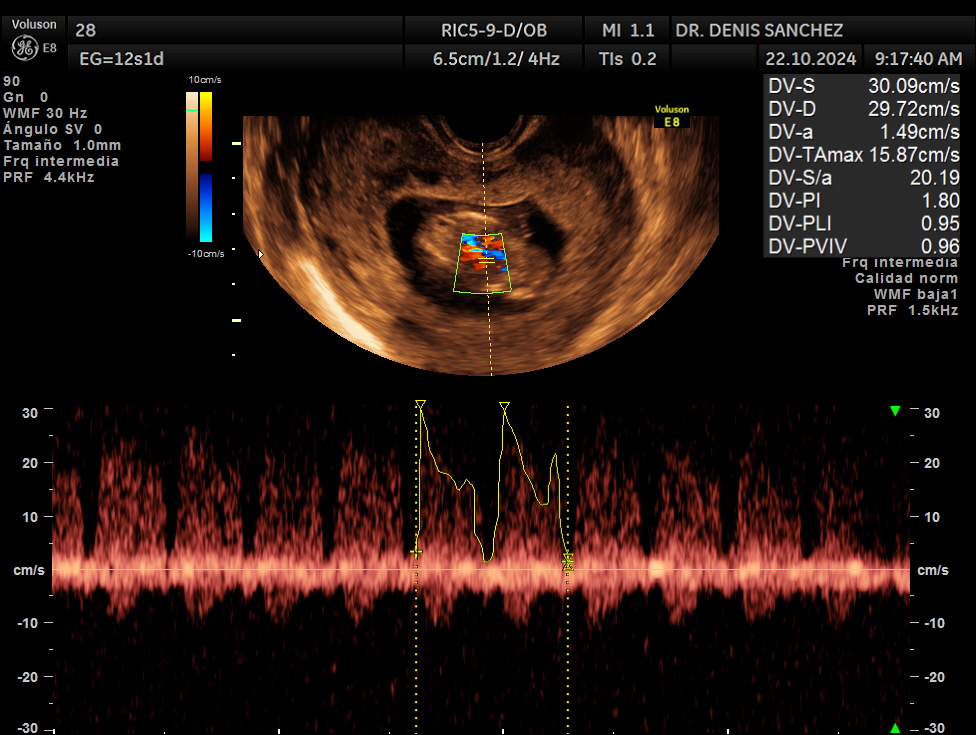Click the PRF 4.4kHz parameter text
This screenshot has width=976, height=735.
(x=48, y=177)
